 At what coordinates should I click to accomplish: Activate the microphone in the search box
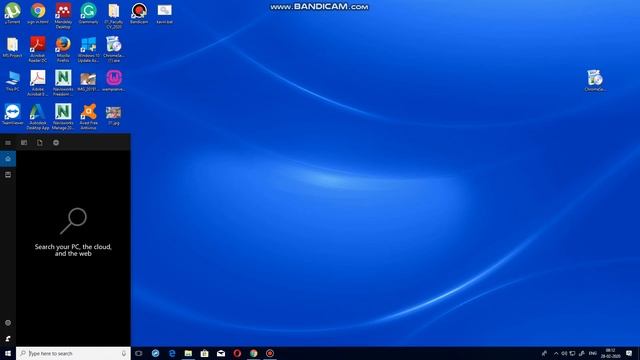click(124, 353)
